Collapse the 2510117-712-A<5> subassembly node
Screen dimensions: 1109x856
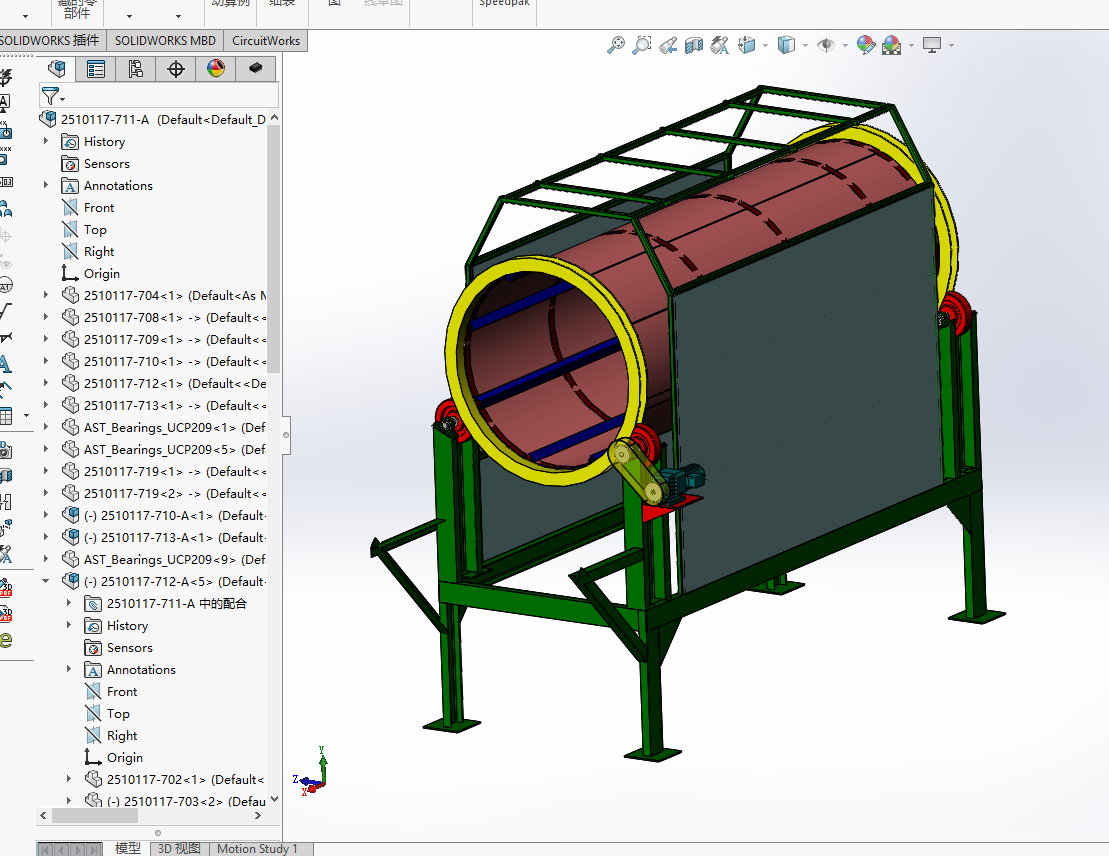[46, 582]
